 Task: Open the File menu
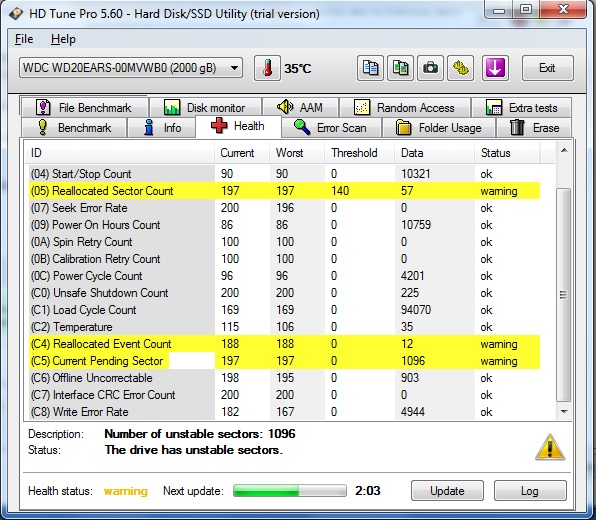point(24,39)
